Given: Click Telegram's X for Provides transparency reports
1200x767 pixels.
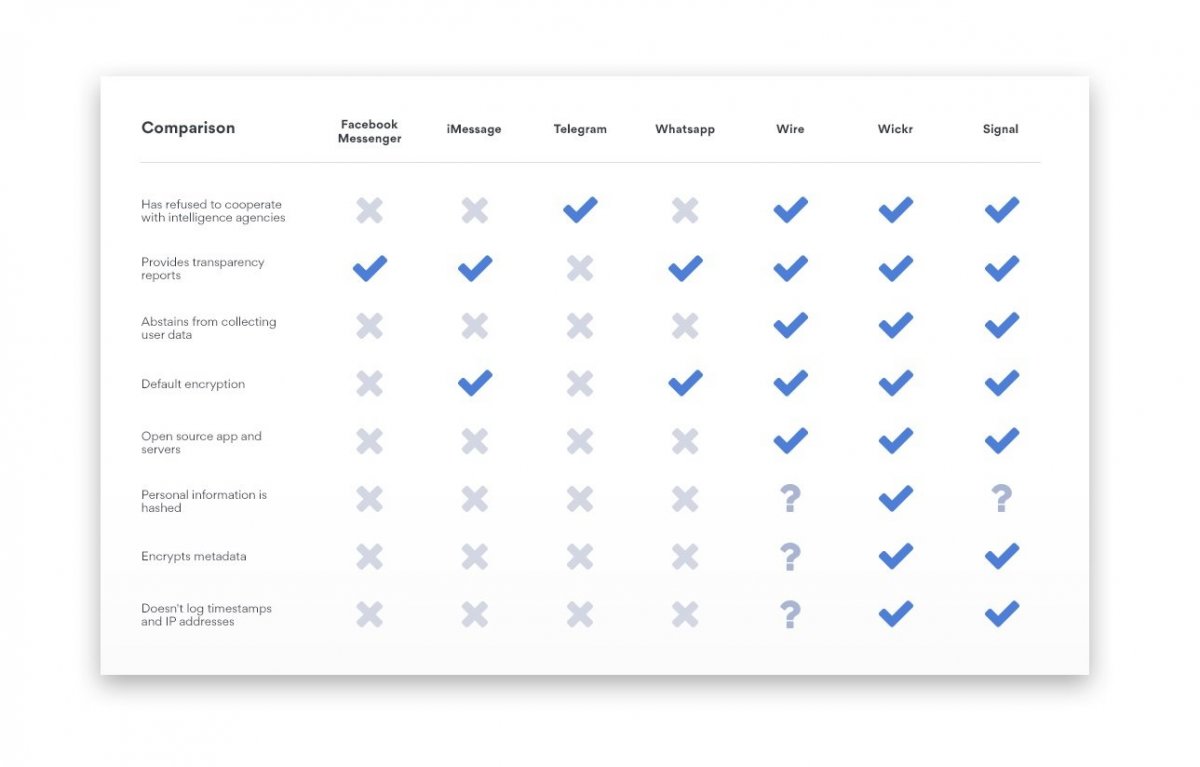Looking at the screenshot, I should pyautogui.click(x=580, y=268).
